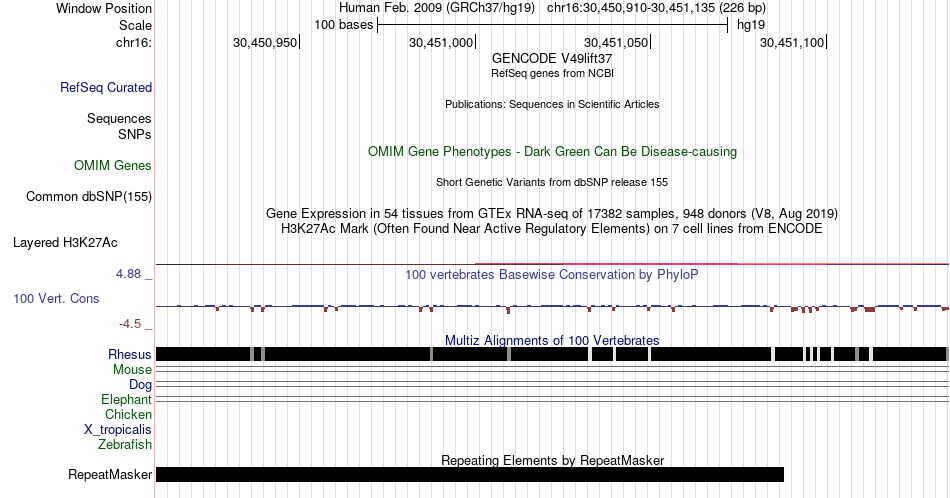Click the RepeatMasker track label
Screen dimensions: 950x498
click(x=110, y=474)
